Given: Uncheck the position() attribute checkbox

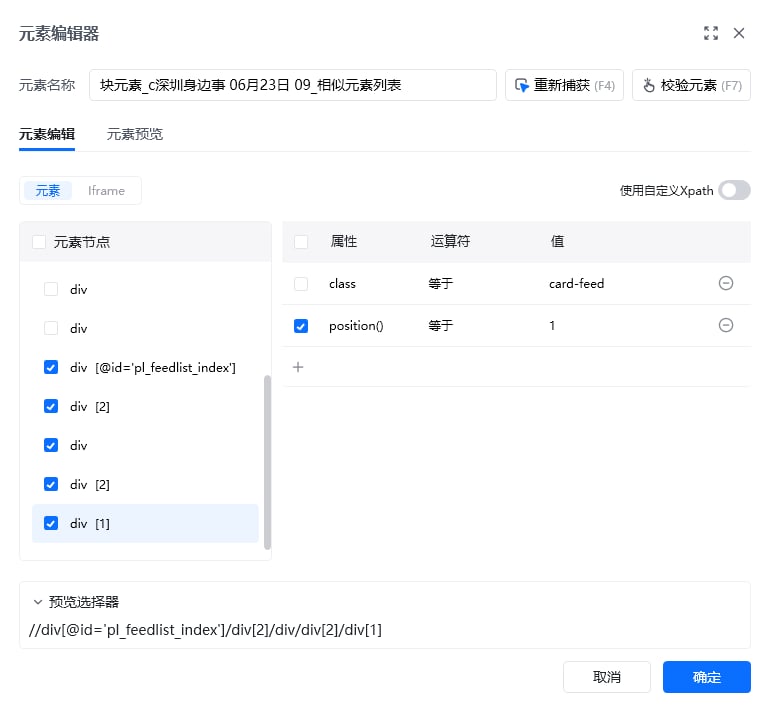Looking at the screenshot, I should 301,326.
